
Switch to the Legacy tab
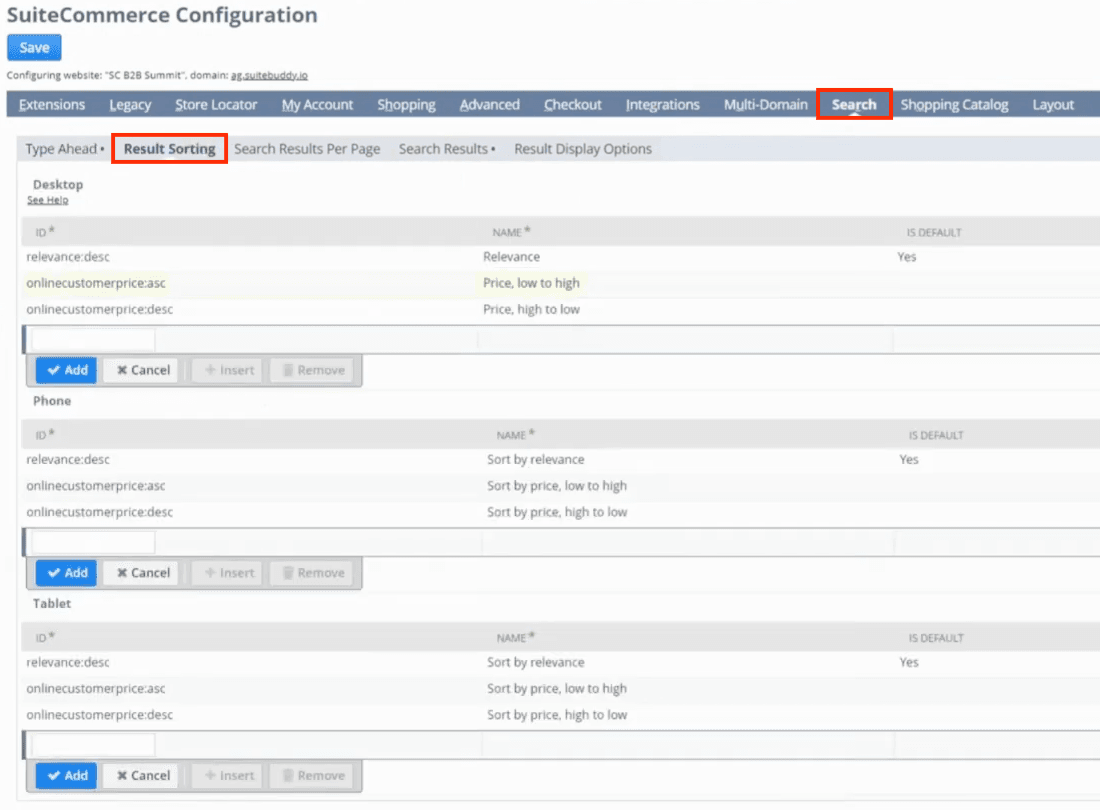(130, 104)
